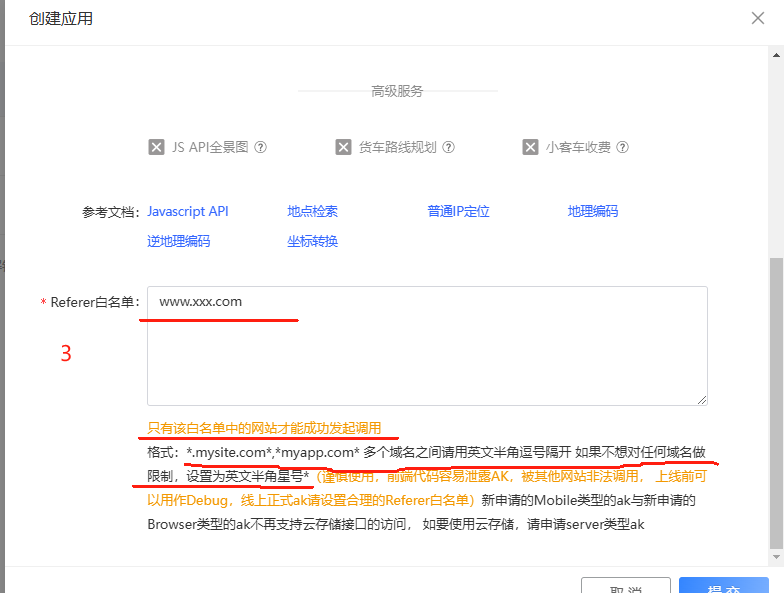
Task: Toggle the 货车路线规划 checkbox
Action: coord(343,147)
